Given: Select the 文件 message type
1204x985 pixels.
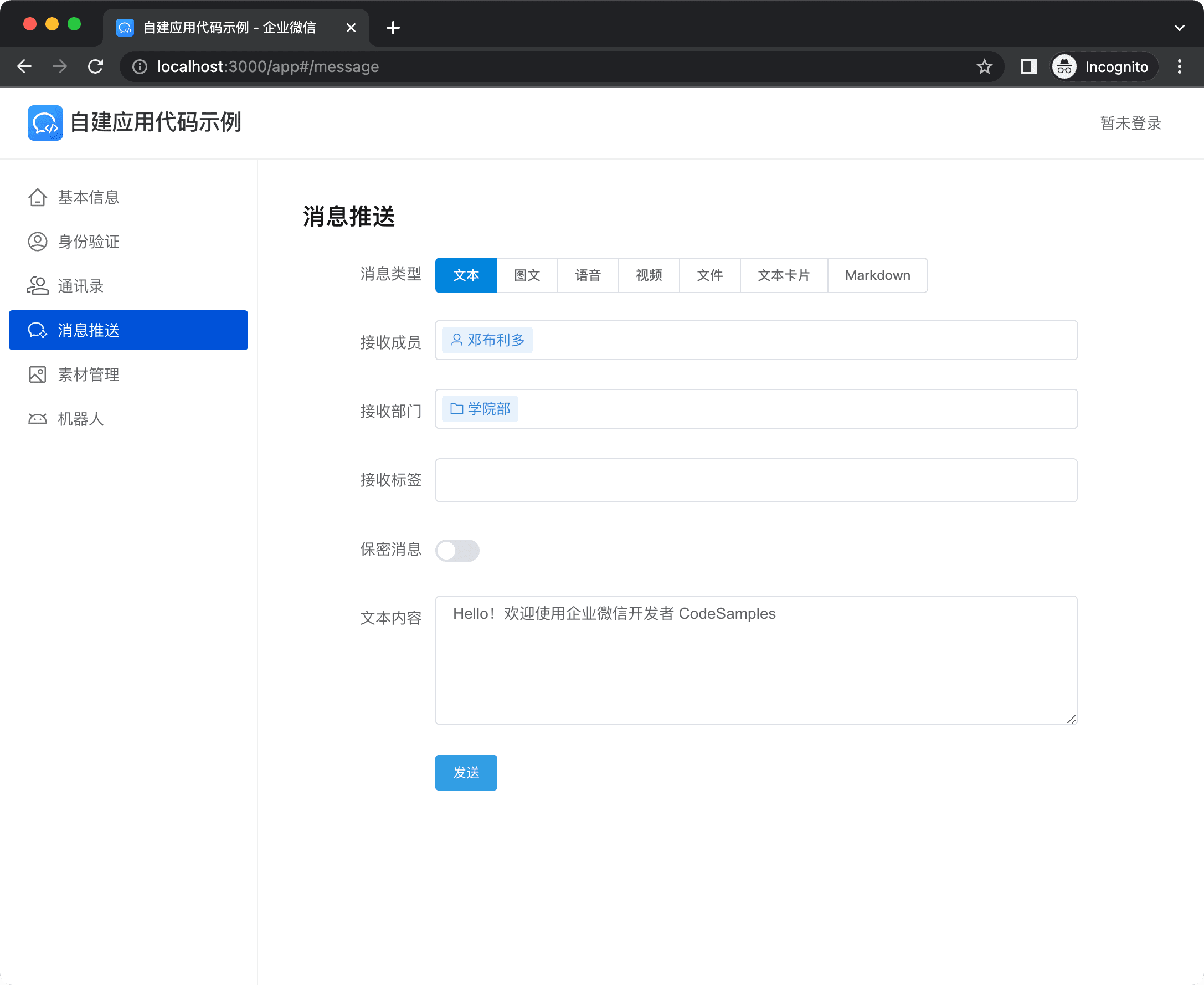Looking at the screenshot, I should click(x=710, y=275).
